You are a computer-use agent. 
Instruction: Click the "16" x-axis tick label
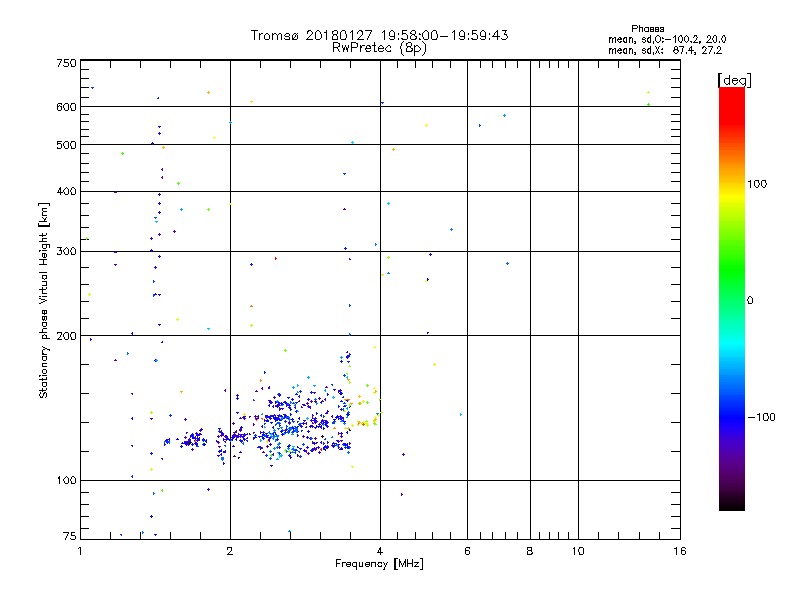(x=680, y=551)
